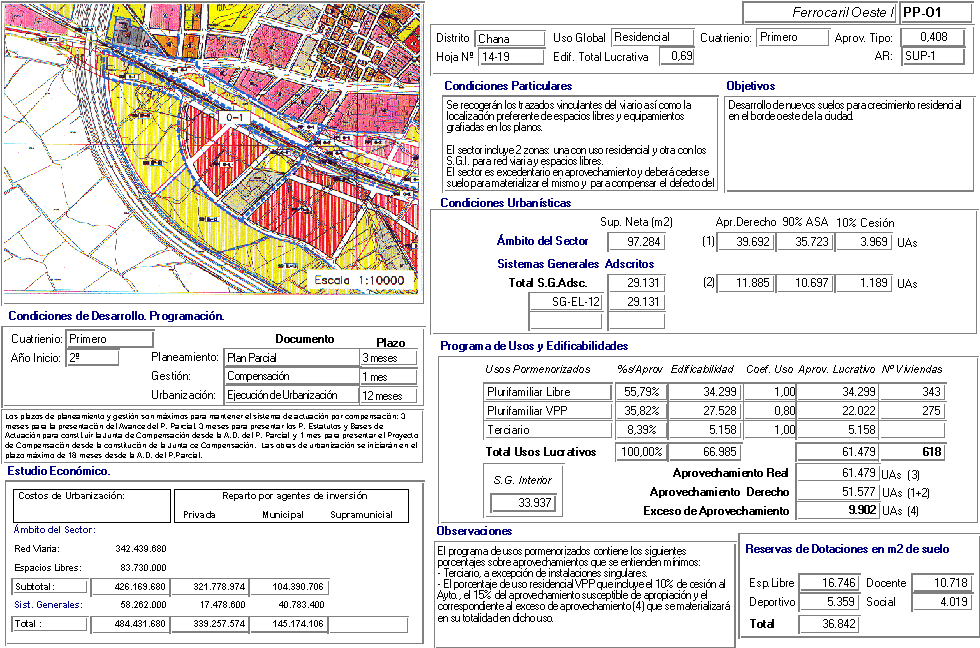
Task: Select the PP-O1 sector code box
Action: click(937, 13)
